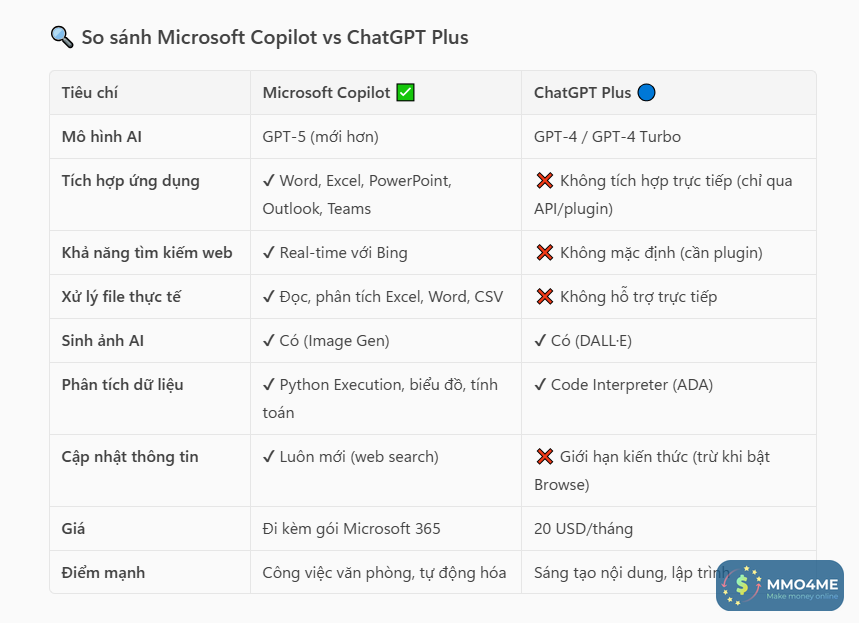This screenshot has height=623, width=859.
Task: Click the red X before "Không hỗ trợ trực tiếp"
Action: 545,297
